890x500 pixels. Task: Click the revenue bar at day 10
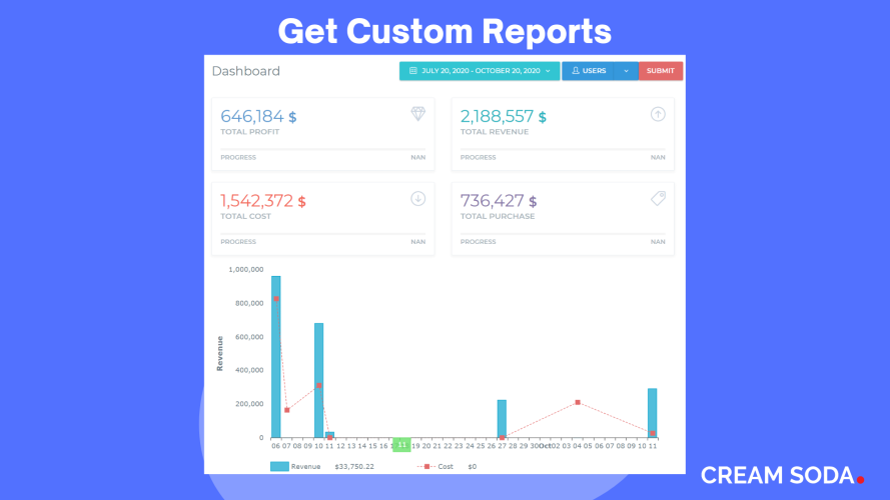coord(319,380)
